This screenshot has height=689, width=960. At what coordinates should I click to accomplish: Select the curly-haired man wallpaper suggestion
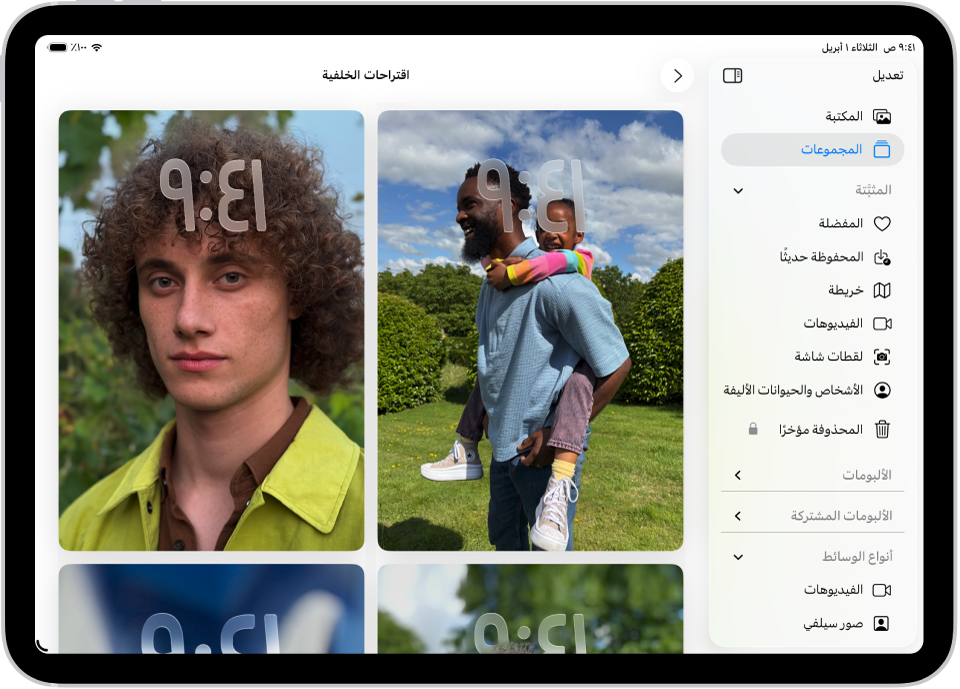coord(211,330)
